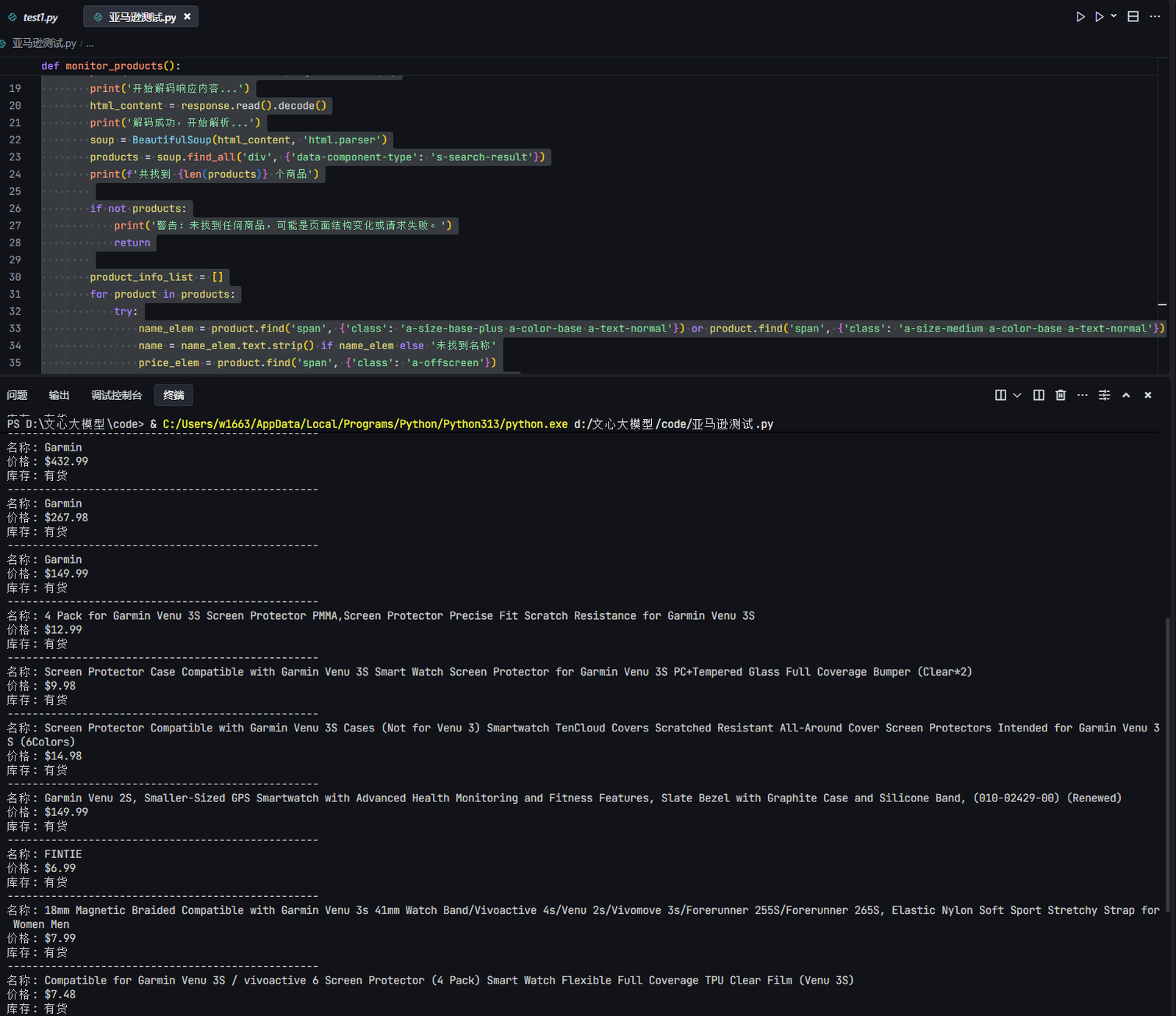Viewport: 1176px width, 1016px height.
Task: Open the terminal panel settings sliders icon
Action: click(1104, 396)
